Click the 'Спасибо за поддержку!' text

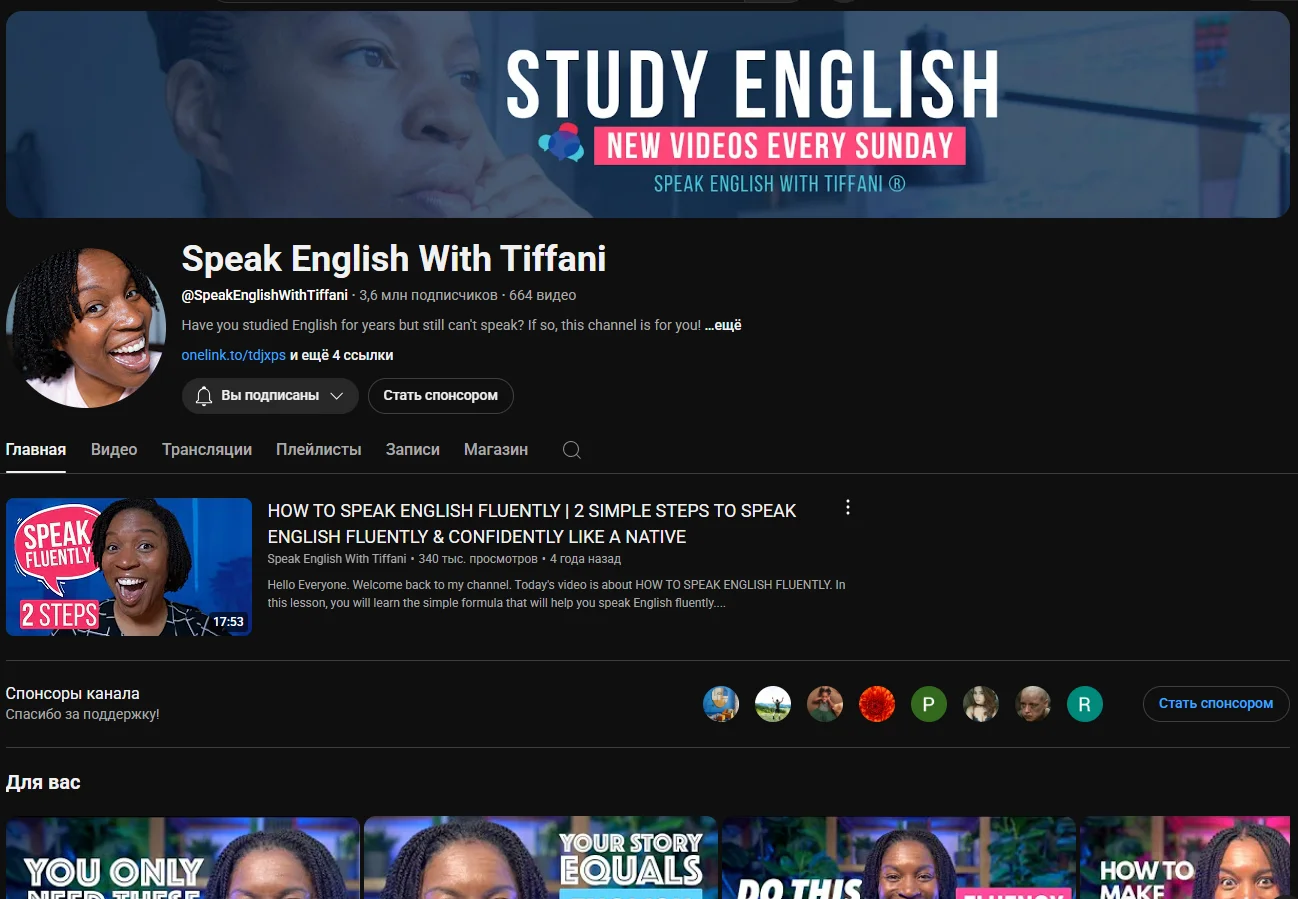point(83,715)
